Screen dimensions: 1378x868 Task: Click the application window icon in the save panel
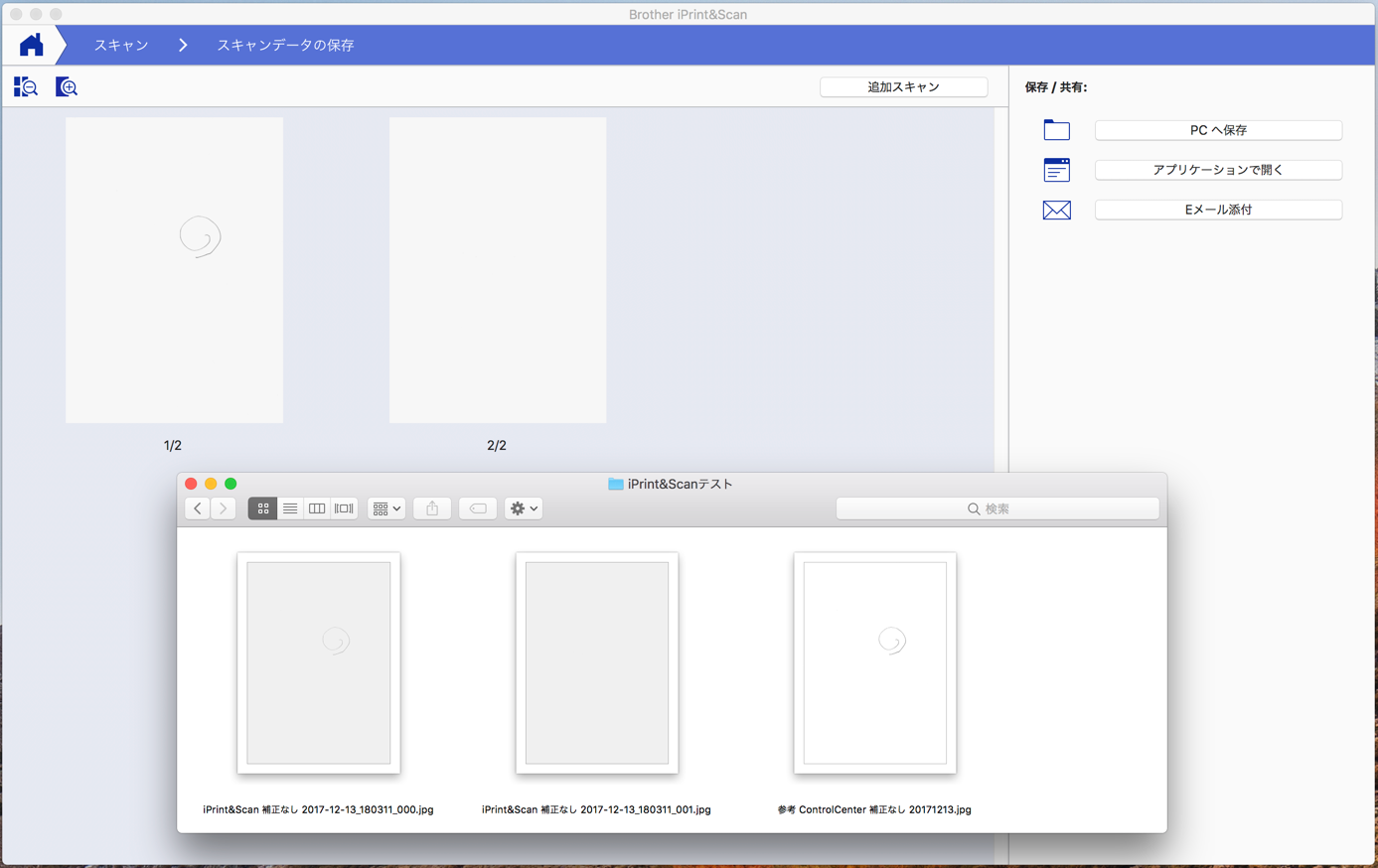[1056, 170]
